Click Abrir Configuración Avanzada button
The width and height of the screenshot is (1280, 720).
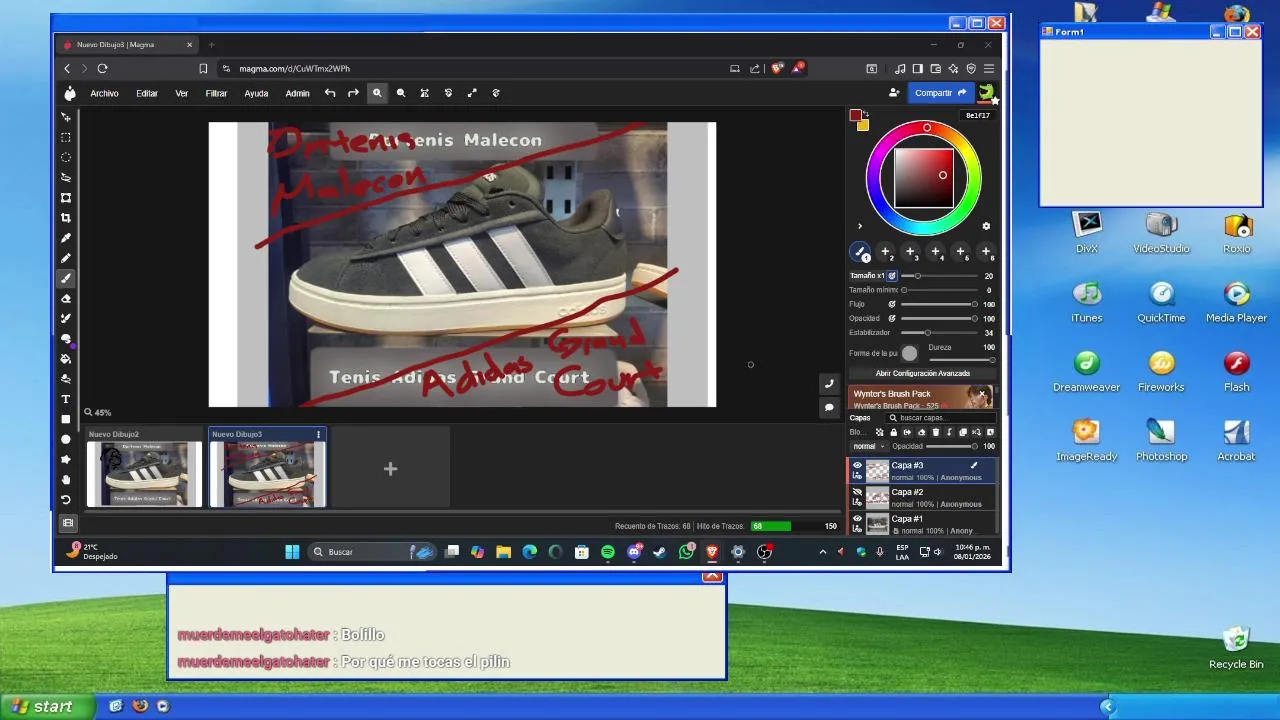click(x=923, y=373)
